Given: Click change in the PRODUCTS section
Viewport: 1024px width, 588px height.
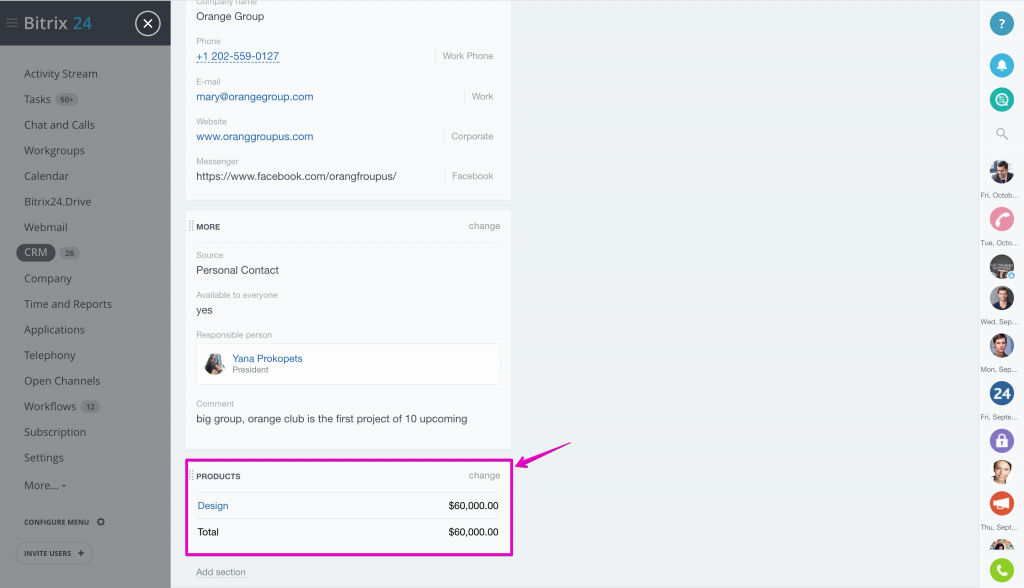Looking at the screenshot, I should coord(484,476).
